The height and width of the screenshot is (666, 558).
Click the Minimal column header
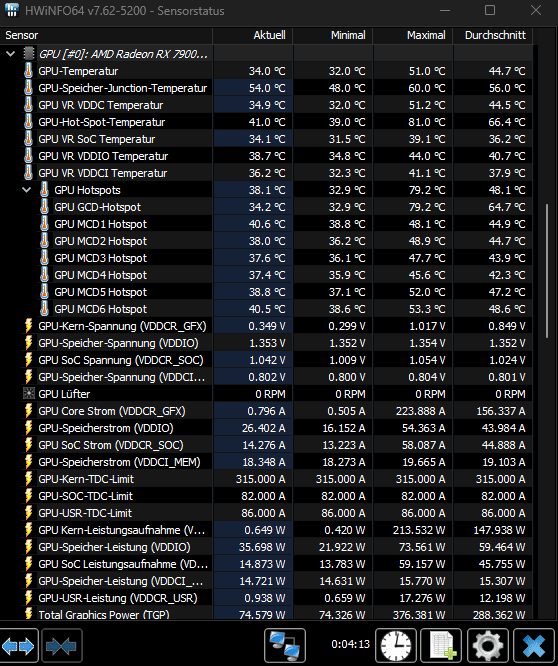pyautogui.click(x=333, y=35)
